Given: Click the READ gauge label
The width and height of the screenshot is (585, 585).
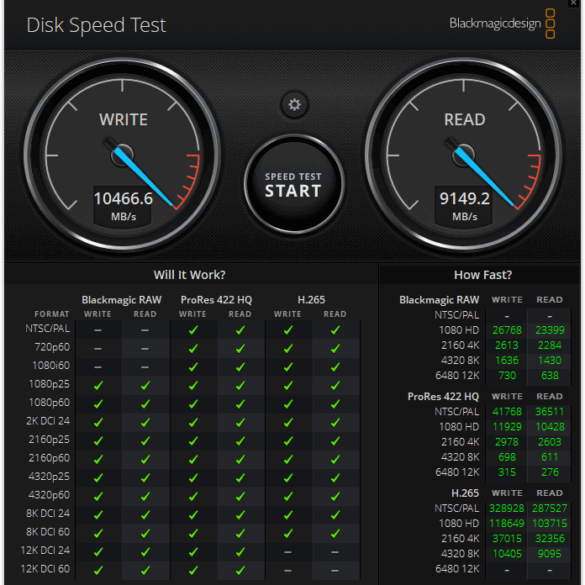Looking at the screenshot, I should tap(464, 120).
